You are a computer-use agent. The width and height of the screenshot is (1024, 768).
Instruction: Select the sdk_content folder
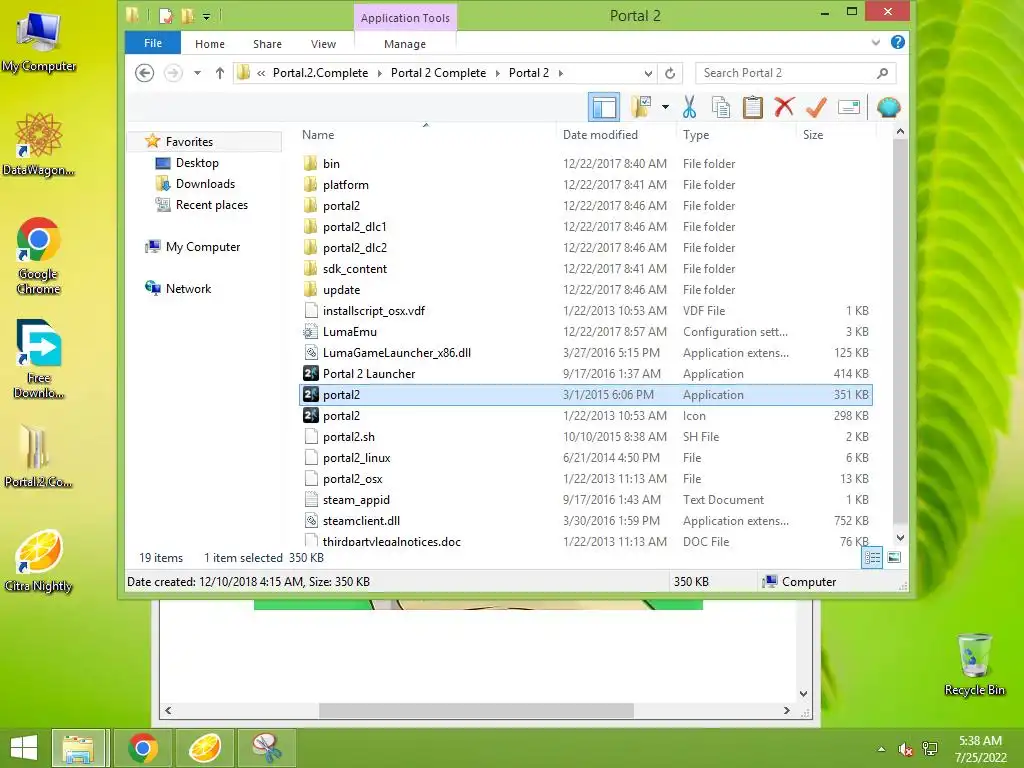pos(355,268)
